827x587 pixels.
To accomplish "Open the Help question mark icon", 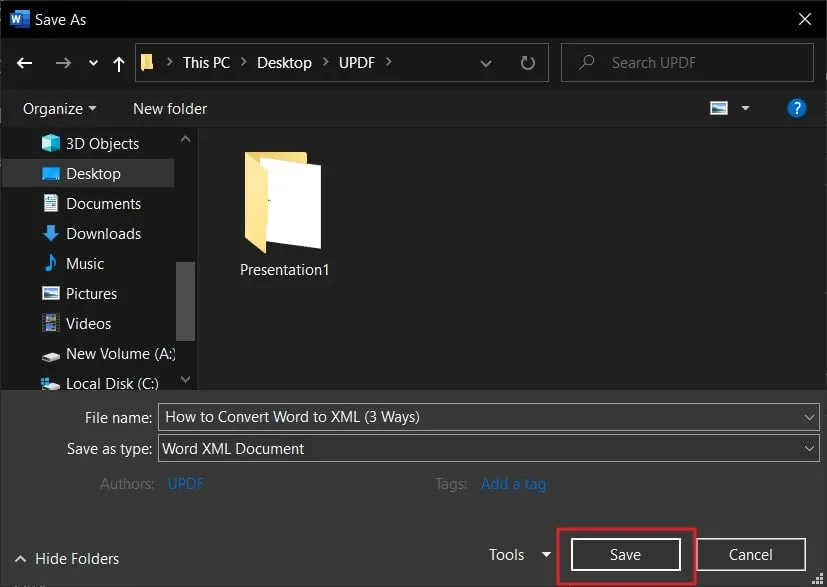I will (796, 108).
